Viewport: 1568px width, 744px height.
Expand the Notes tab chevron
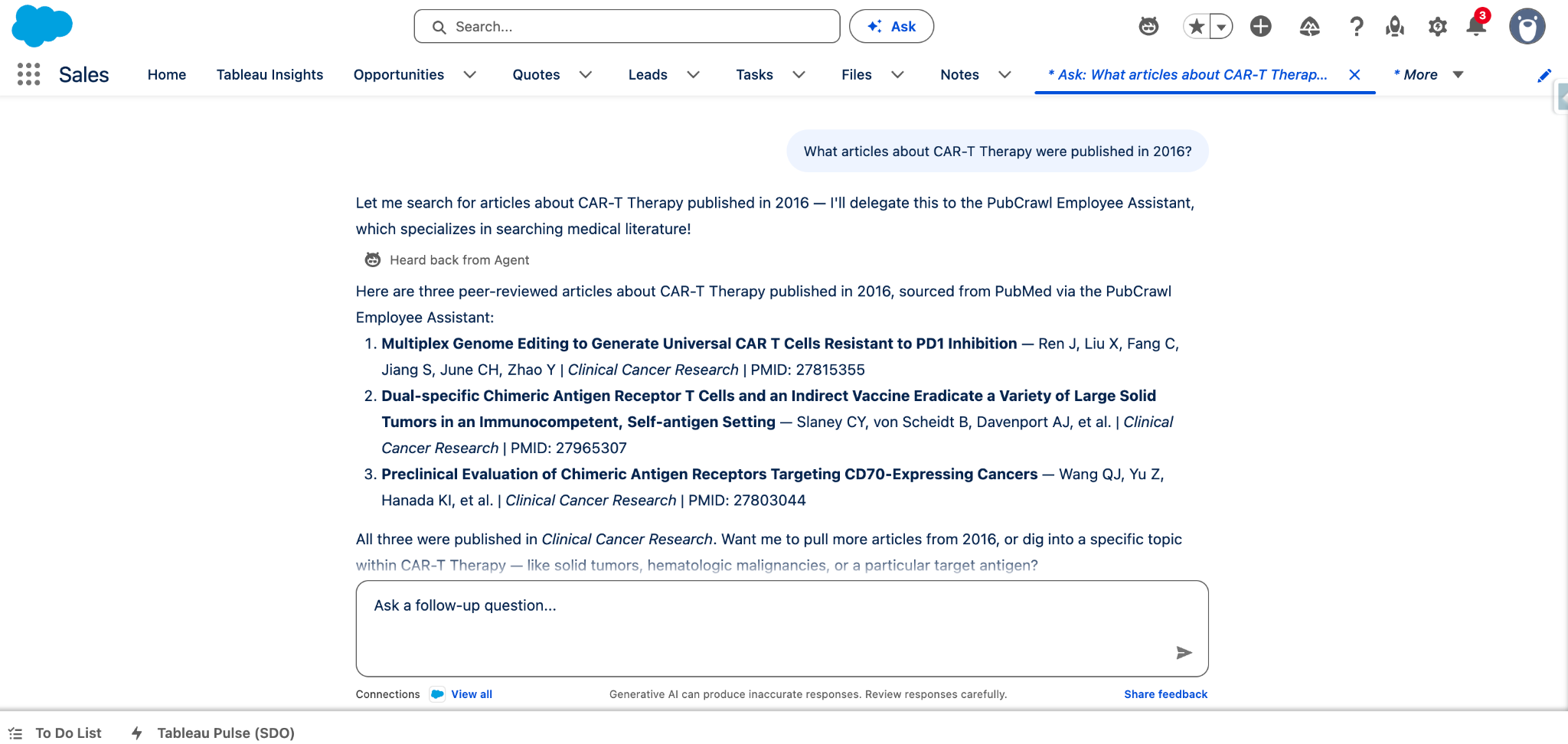point(1005,75)
